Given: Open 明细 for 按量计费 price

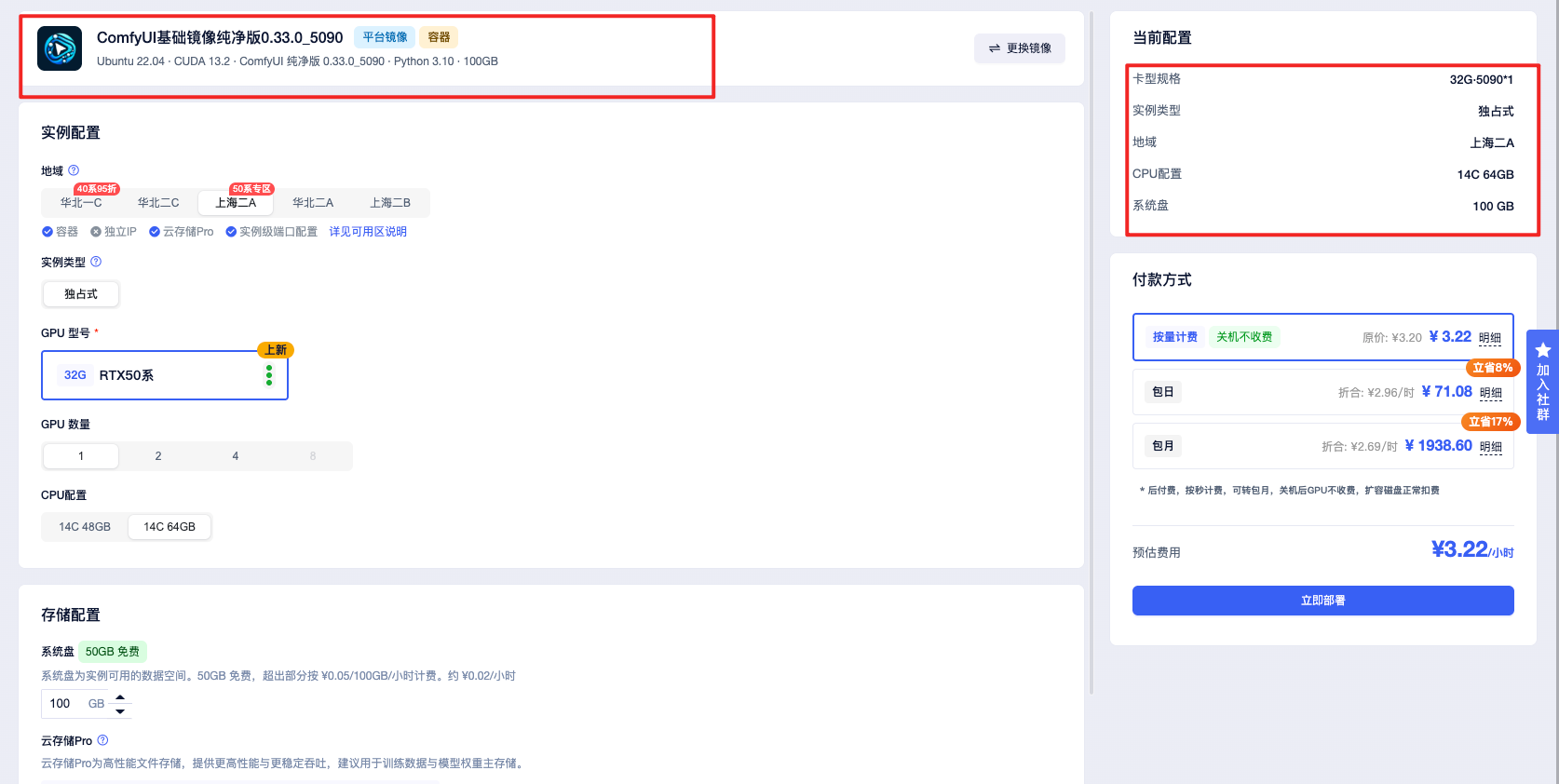Looking at the screenshot, I should click(1490, 338).
